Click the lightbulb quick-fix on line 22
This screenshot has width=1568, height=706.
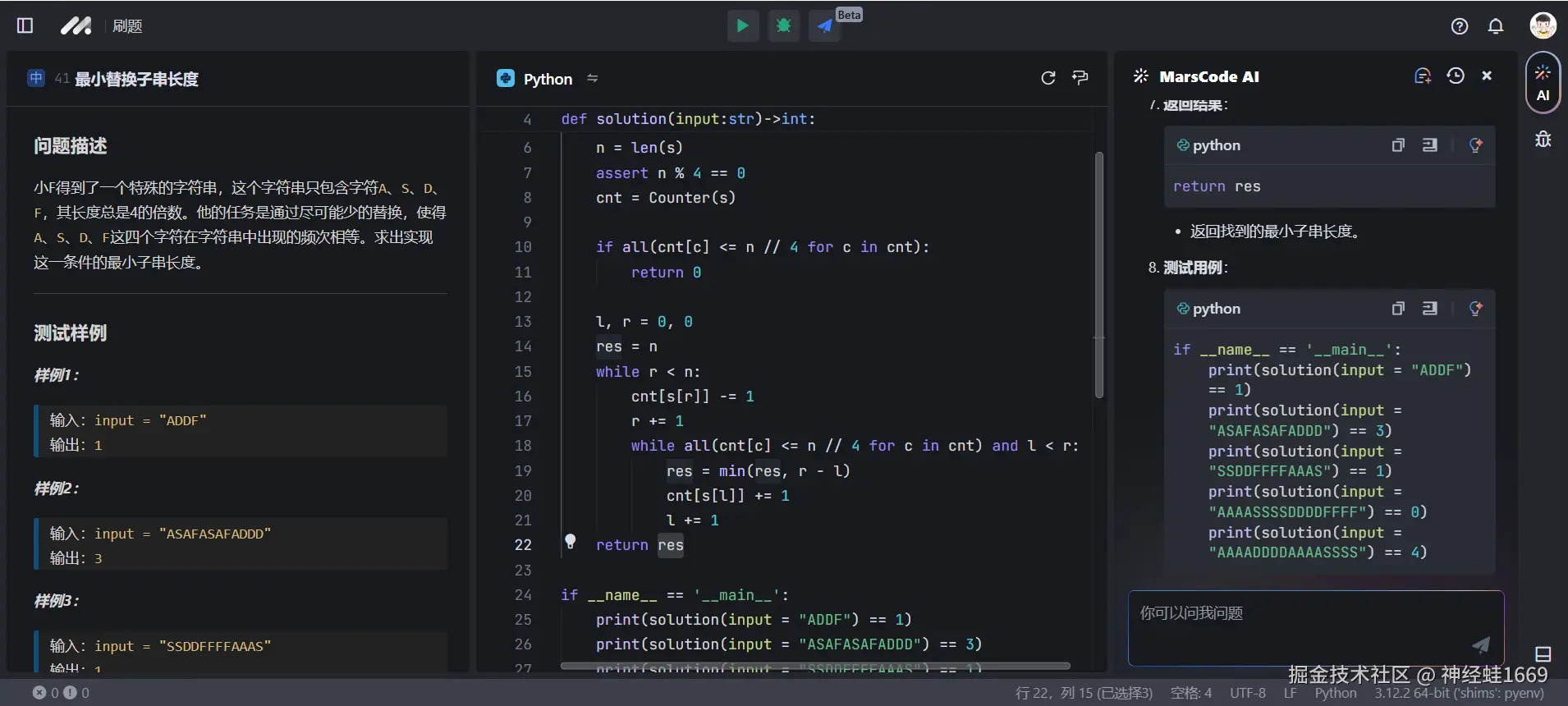(571, 542)
